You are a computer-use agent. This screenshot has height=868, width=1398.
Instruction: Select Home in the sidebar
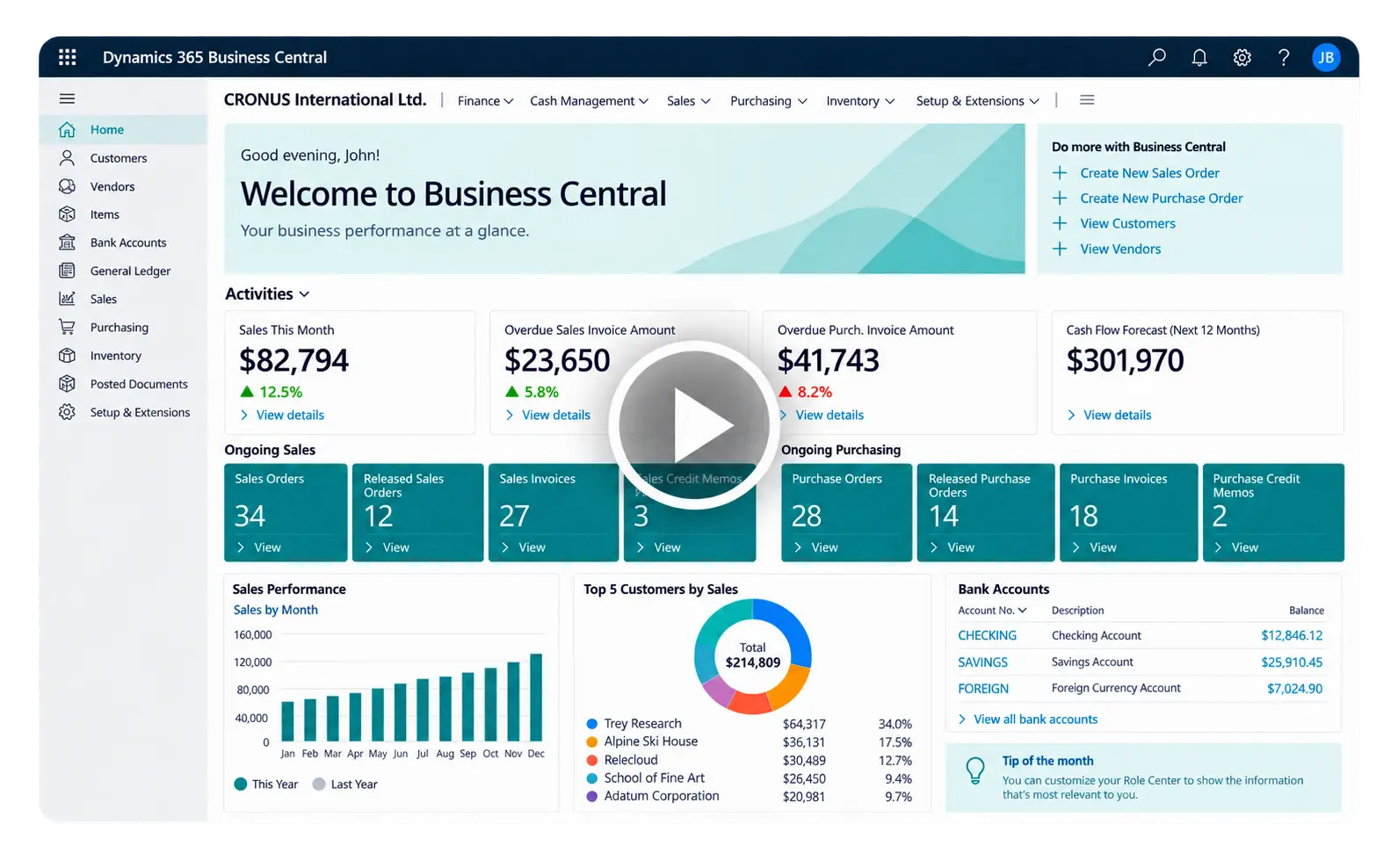(124, 130)
